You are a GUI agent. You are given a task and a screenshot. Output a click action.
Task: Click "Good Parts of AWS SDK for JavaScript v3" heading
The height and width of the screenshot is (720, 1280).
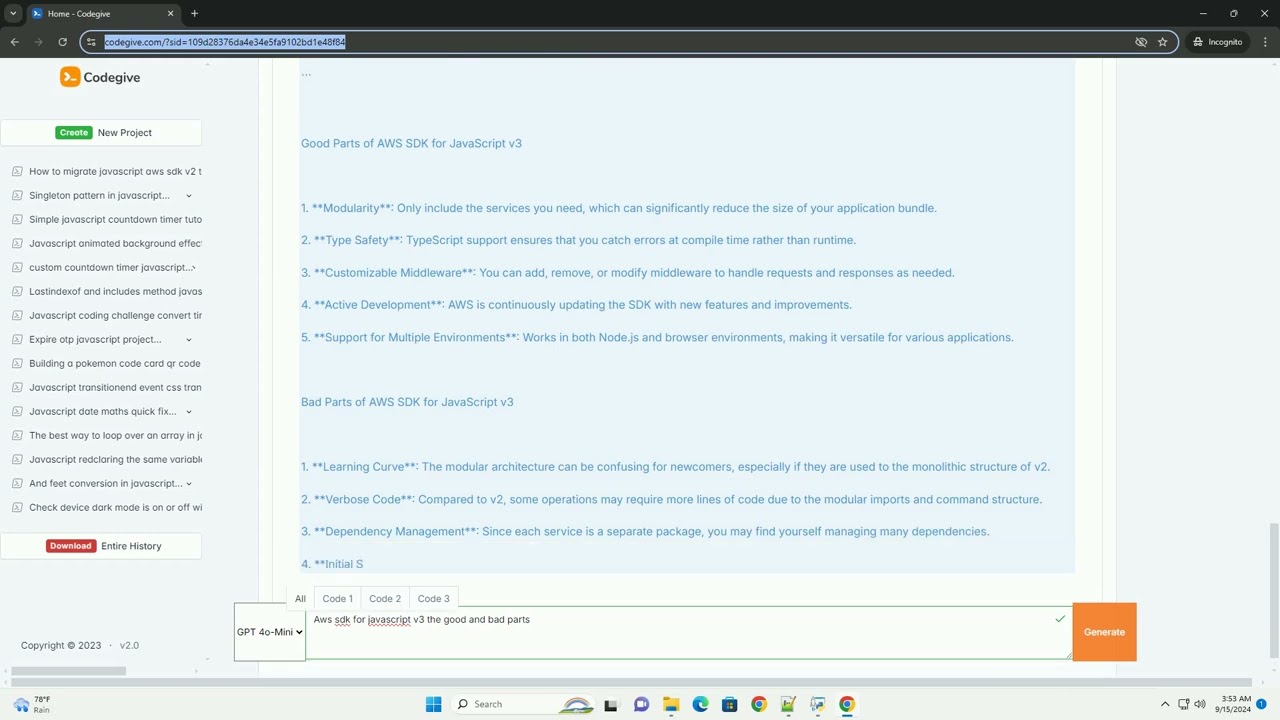[x=411, y=143]
